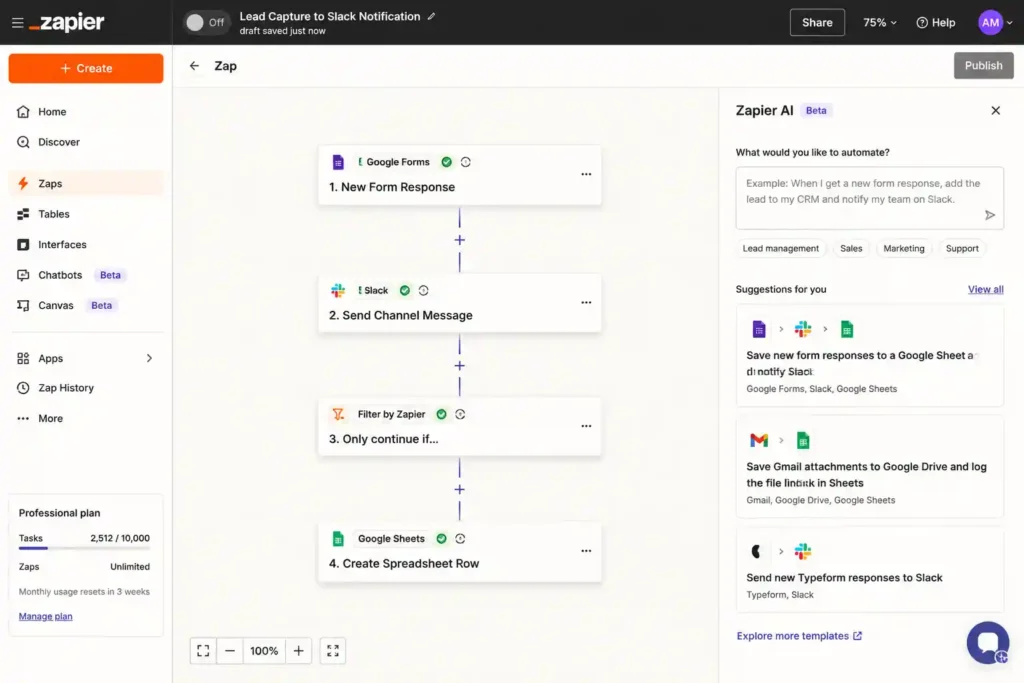This screenshot has height=683, width=1024.
Task: Select Zaps in the sidebar
Action: (86, 183)
